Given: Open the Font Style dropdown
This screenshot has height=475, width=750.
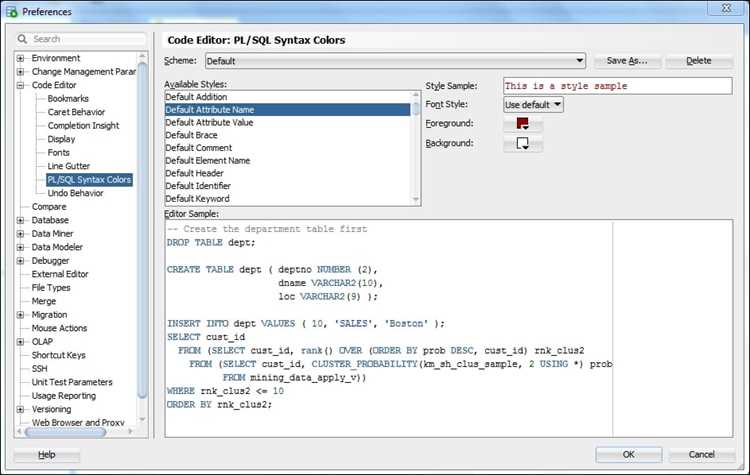Looking at the screenshot, I should coord(533,105).
